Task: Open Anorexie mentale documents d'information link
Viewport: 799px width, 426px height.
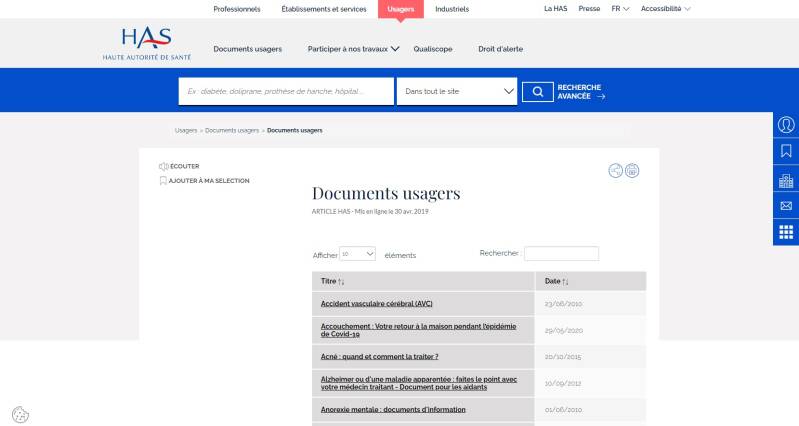Action: click(393, 410)
